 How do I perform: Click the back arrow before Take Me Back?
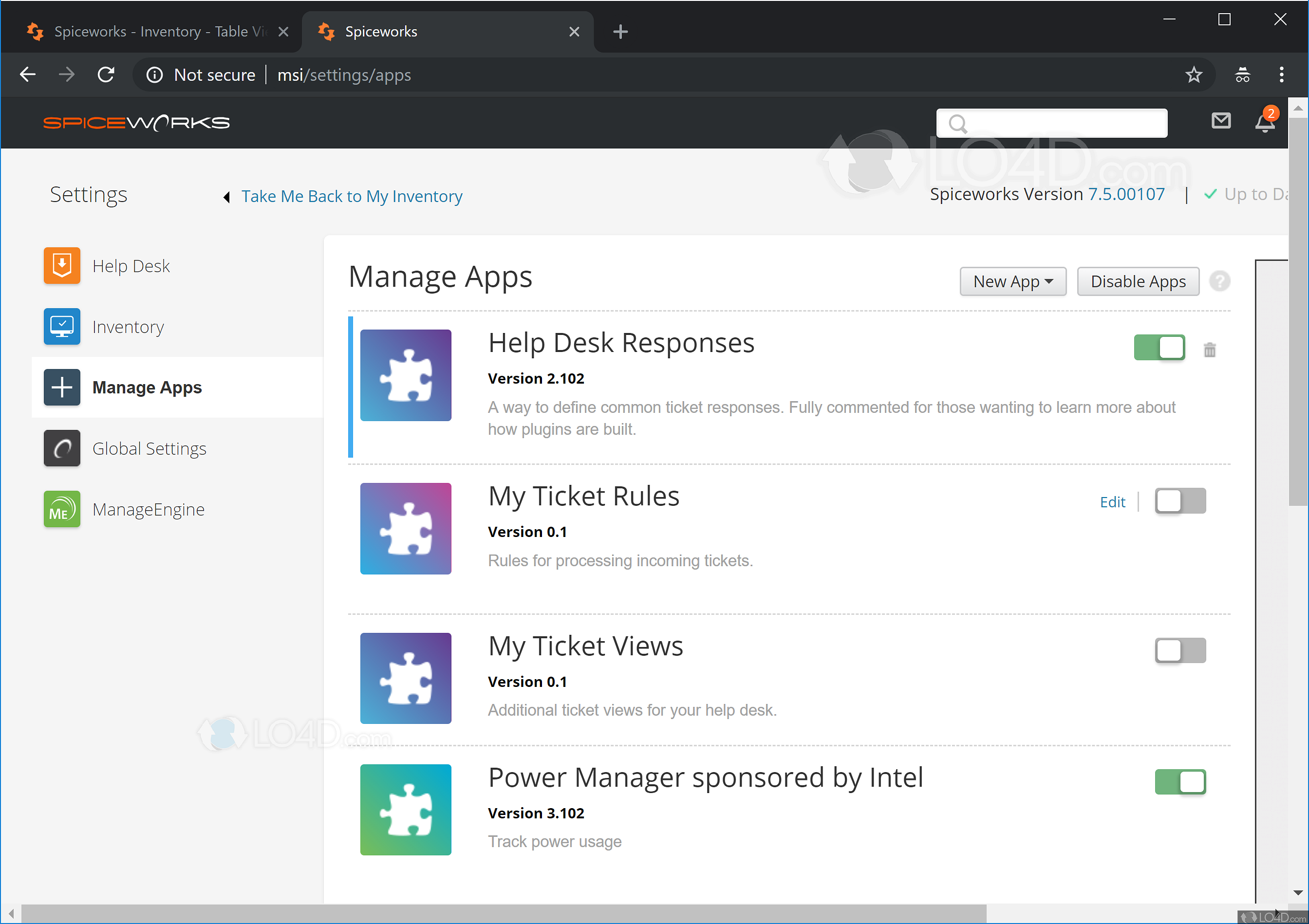(x=227, y=197)
